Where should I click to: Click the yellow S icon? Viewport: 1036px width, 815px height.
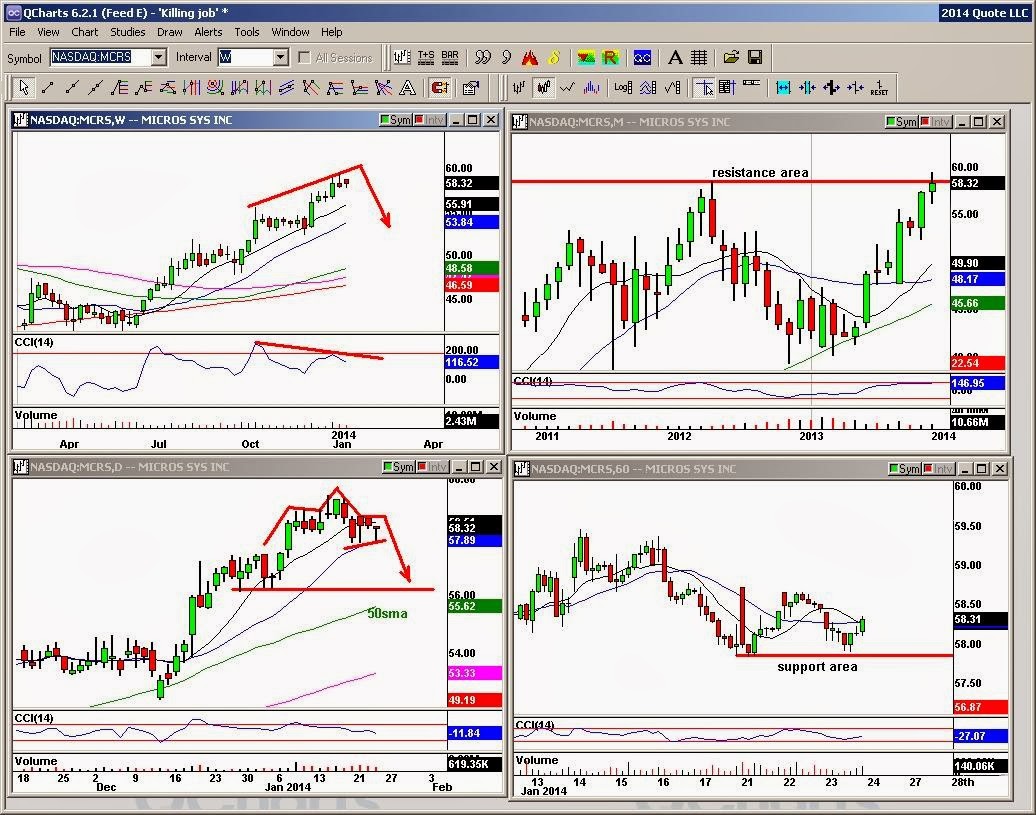[554, 57]
